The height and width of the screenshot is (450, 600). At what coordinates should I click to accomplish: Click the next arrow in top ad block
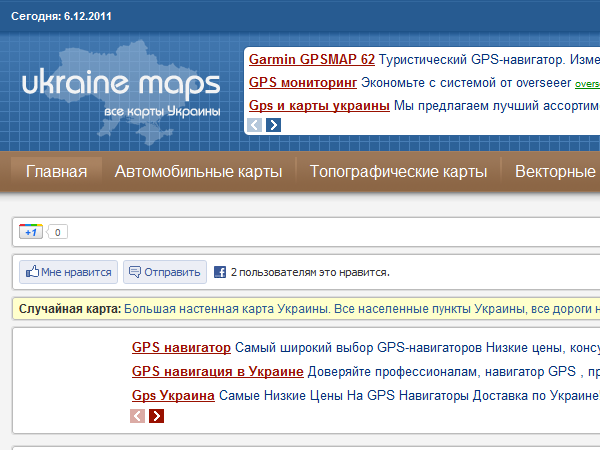point(273,125)
